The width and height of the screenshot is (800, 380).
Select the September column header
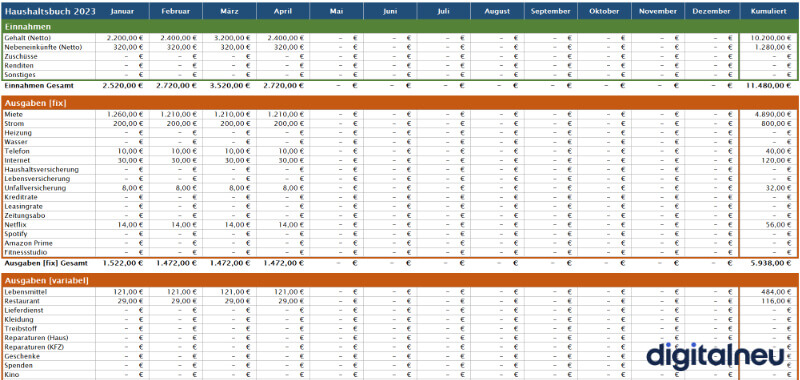551,11
